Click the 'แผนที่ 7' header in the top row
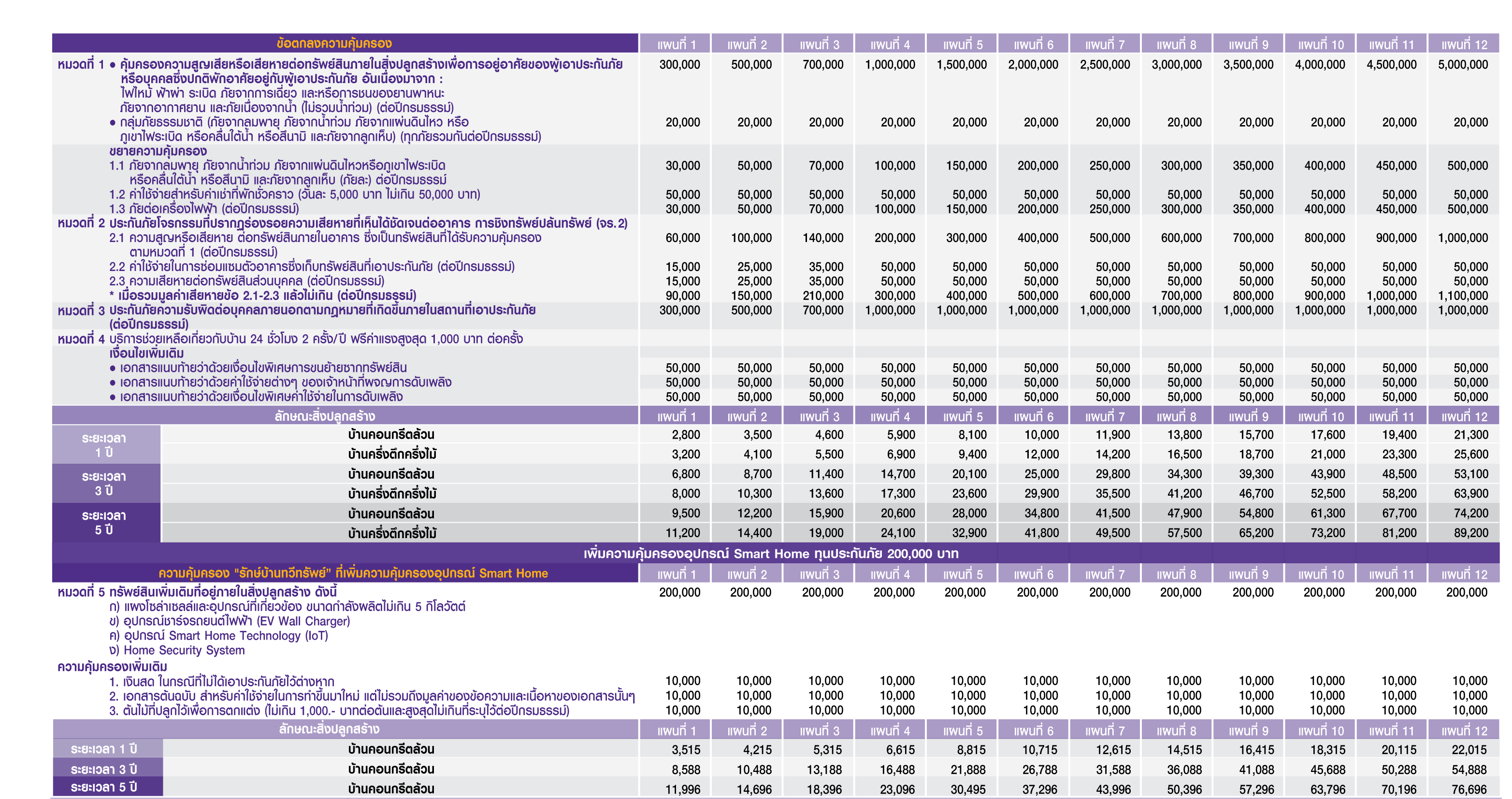Image resolution: width=1512 pixels, height=799 pixels. 1105,44
